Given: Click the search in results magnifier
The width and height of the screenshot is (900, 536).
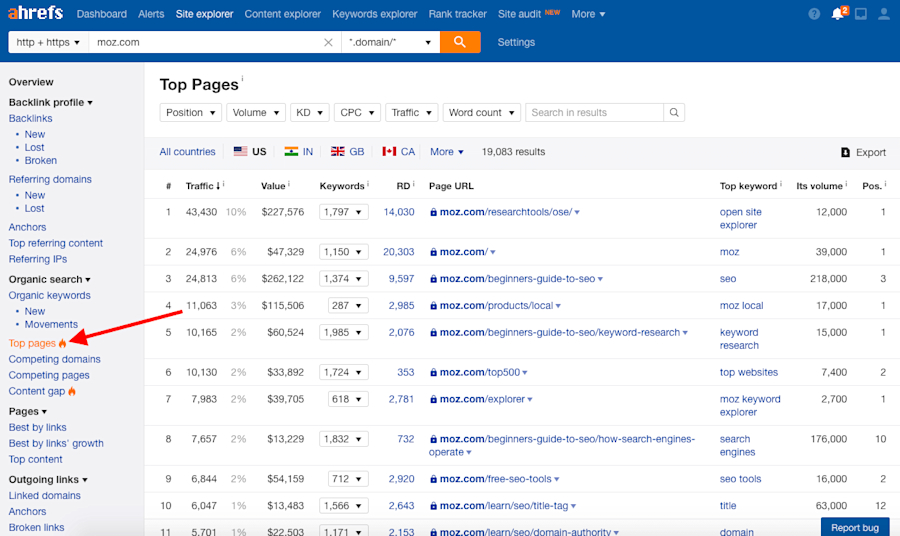Looking at the screenshot, I should pos(674,112).
